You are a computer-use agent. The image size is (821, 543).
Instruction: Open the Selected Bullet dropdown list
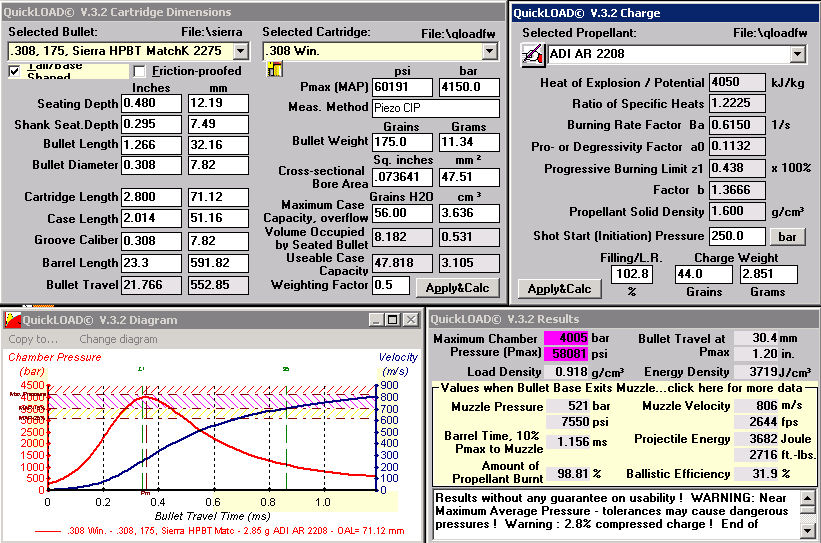(241, 51)
